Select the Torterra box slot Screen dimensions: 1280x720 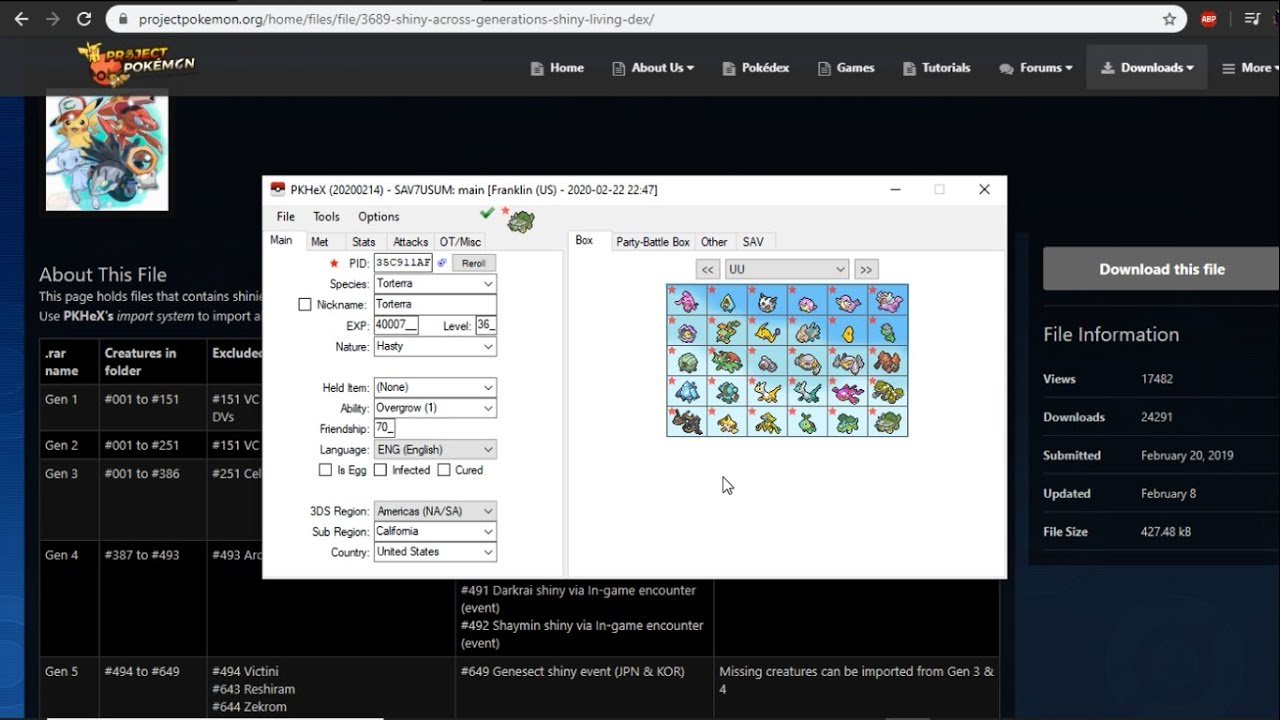pos(887,421)
